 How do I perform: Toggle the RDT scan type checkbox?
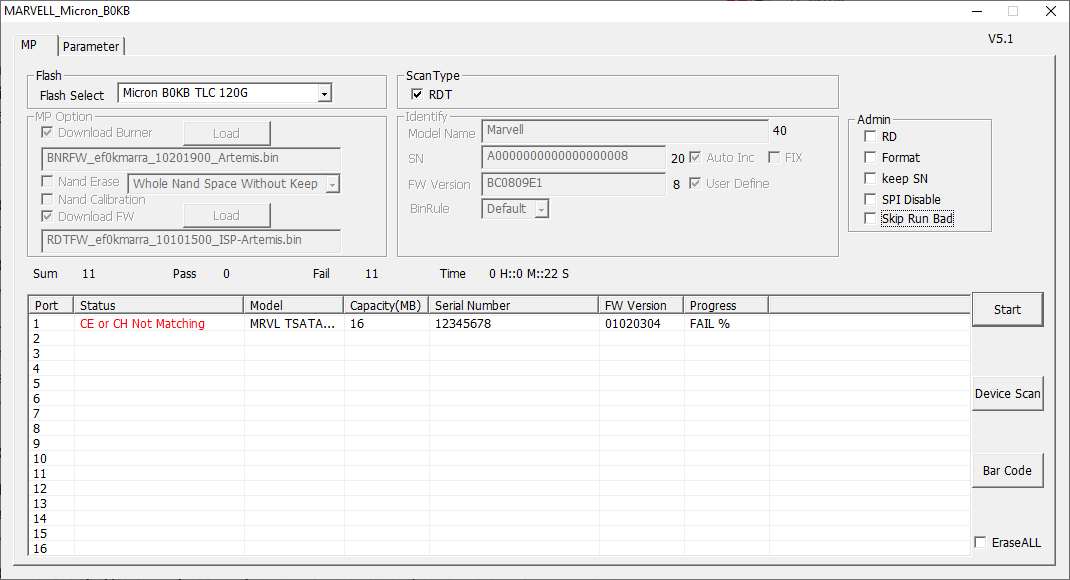pyautogui.click(x=417, y=94)
